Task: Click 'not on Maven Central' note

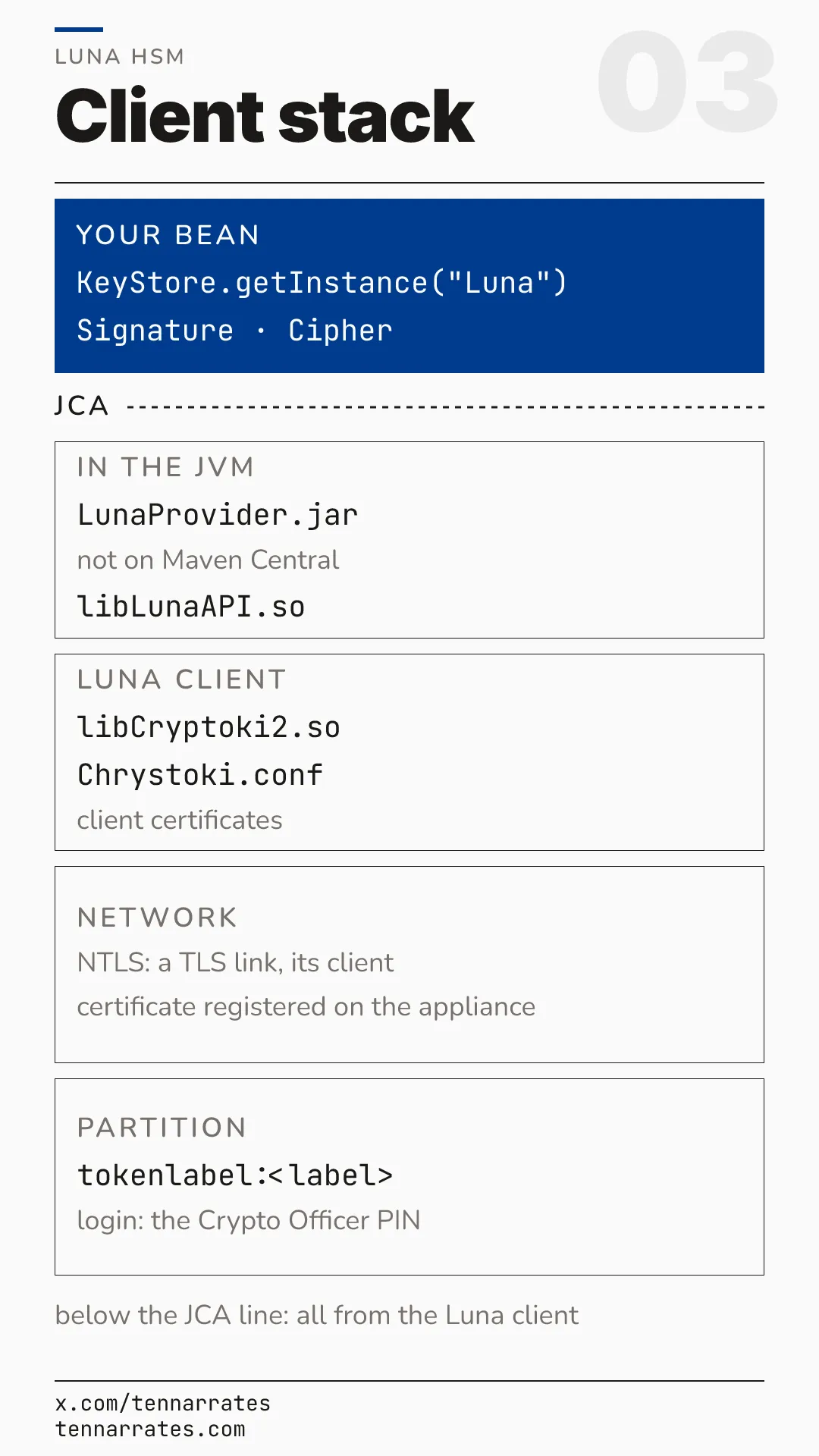Action: (x=208, y=560)
